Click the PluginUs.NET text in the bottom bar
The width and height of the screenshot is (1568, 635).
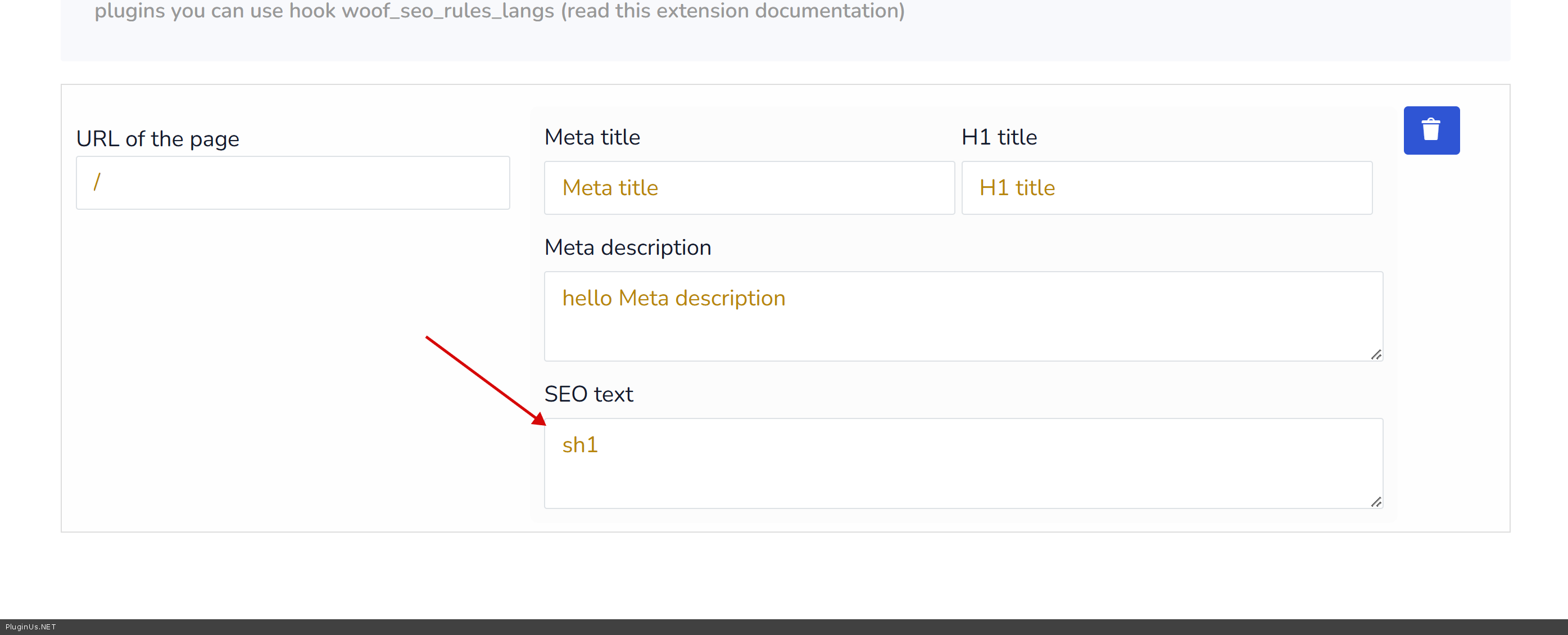(x=30, y=627)
